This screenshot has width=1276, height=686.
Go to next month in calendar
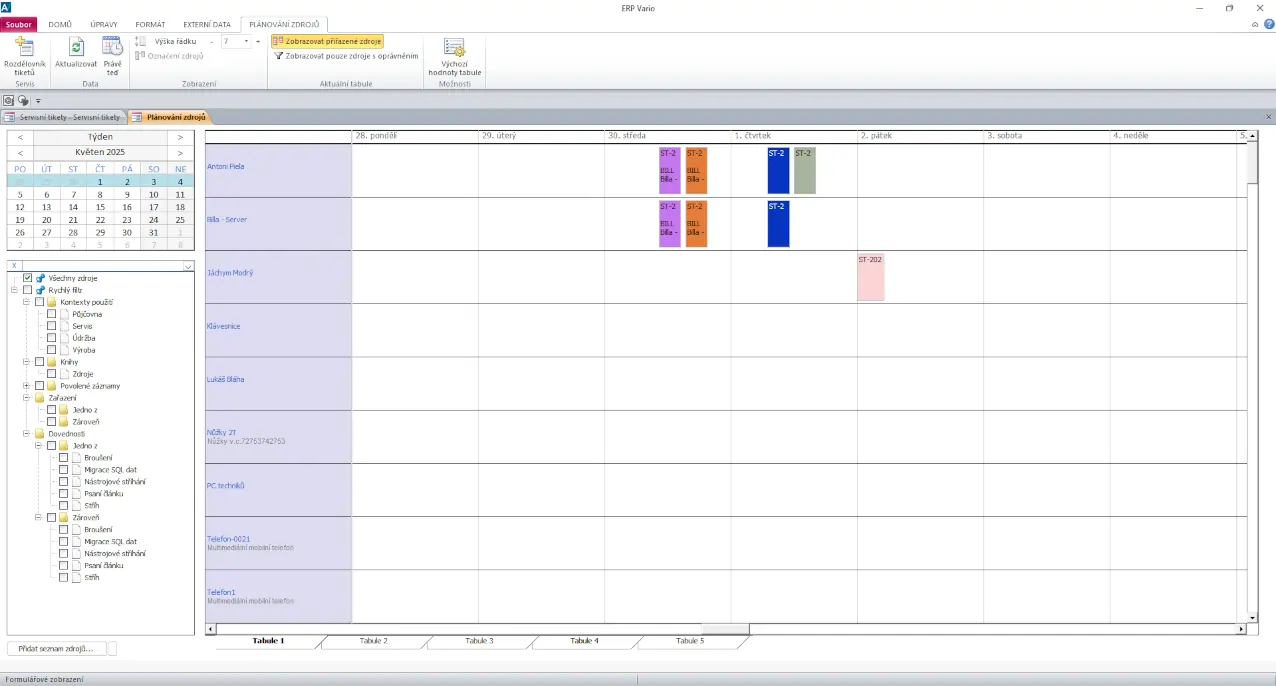180,153
